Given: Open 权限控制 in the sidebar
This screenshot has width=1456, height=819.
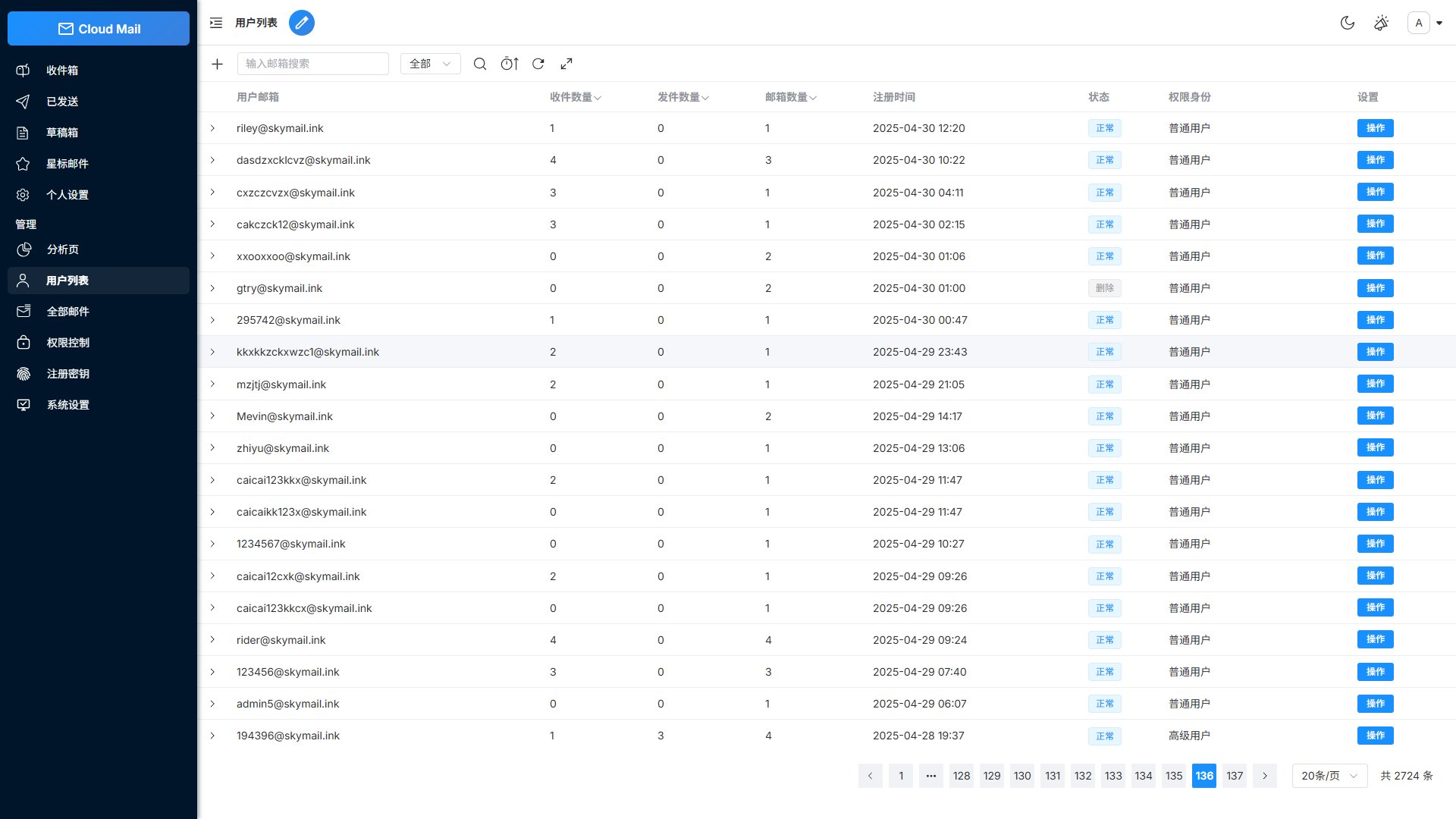Looking at the screenshot, I should click(x=67, y=343).
